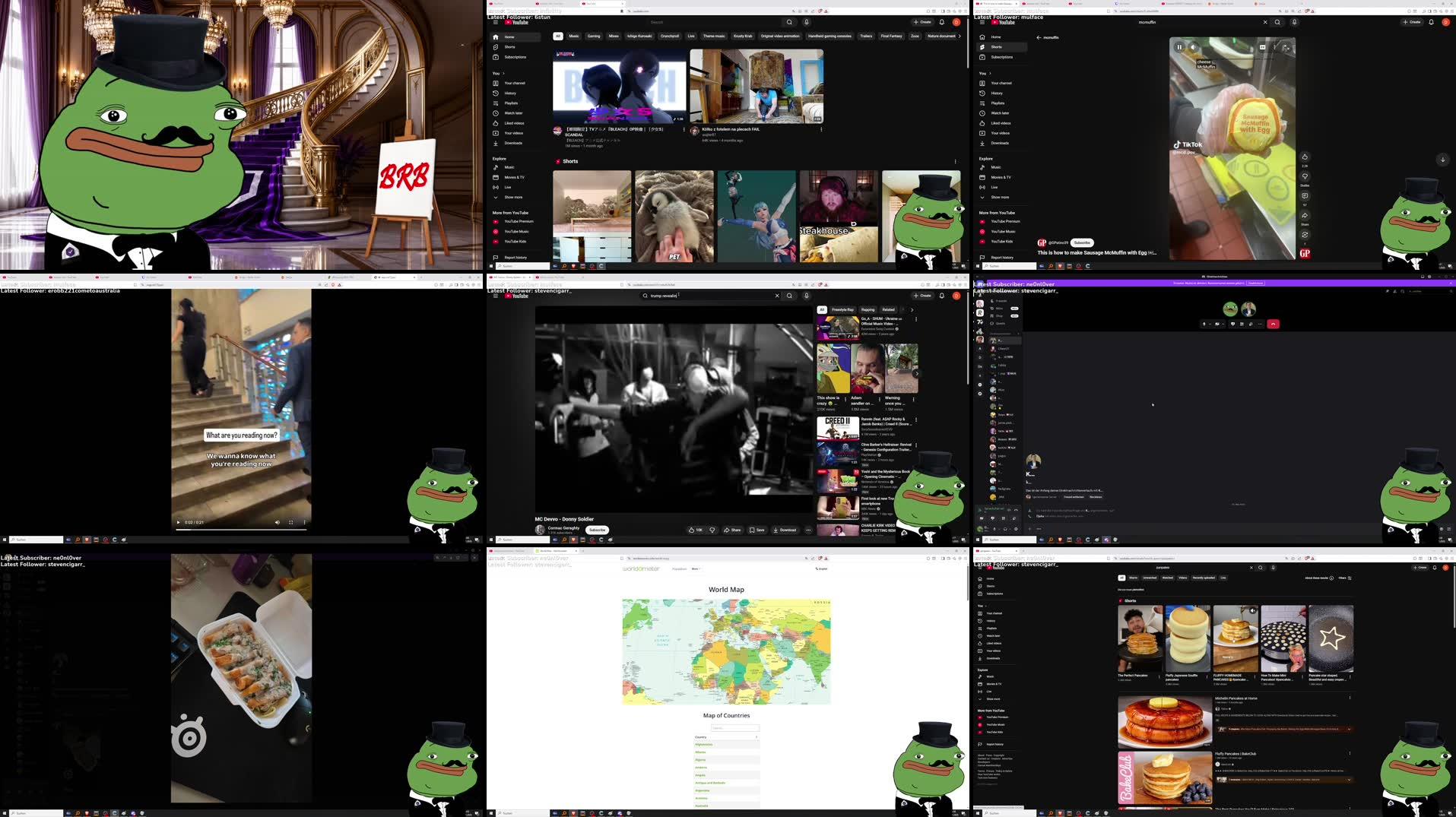The height and width of the screenshot is (817, 1456).
Task: Select the Unwatched filter chip in pancakes results
Action: click(1150, 578)
